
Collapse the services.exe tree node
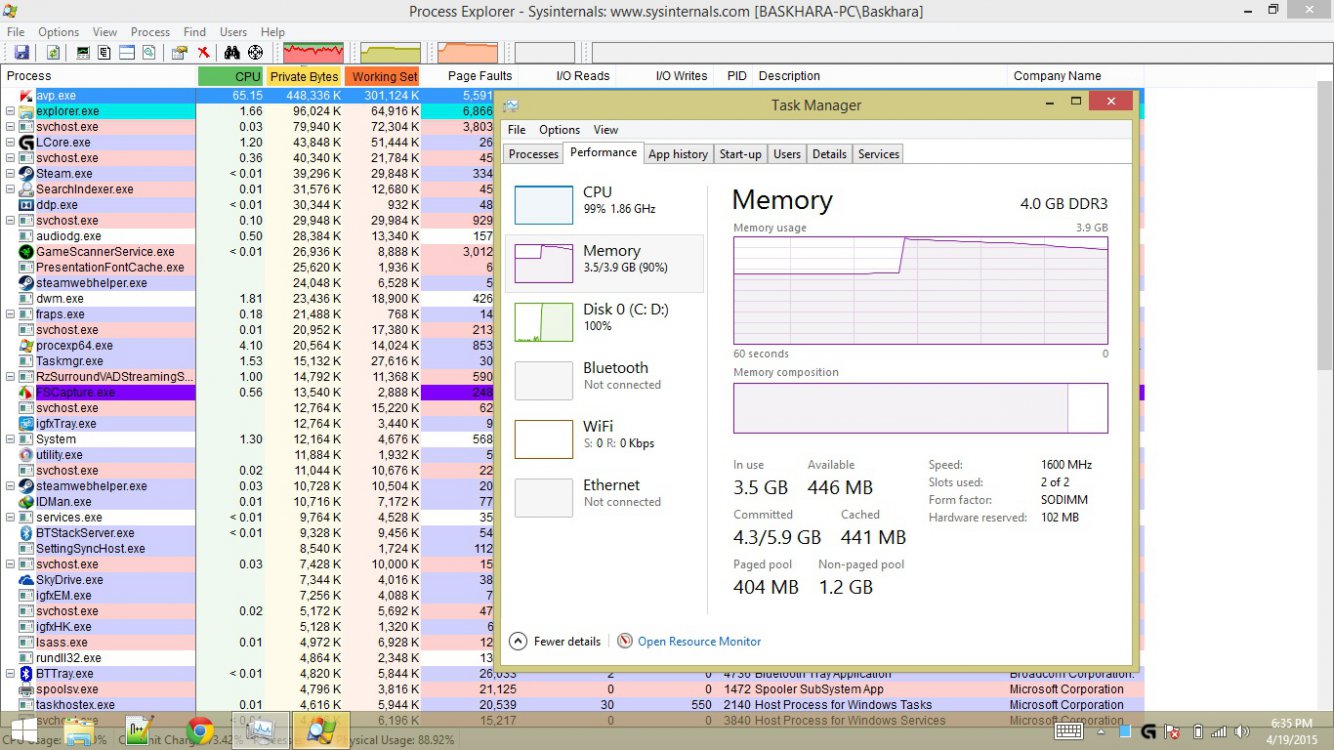[10, 518]
